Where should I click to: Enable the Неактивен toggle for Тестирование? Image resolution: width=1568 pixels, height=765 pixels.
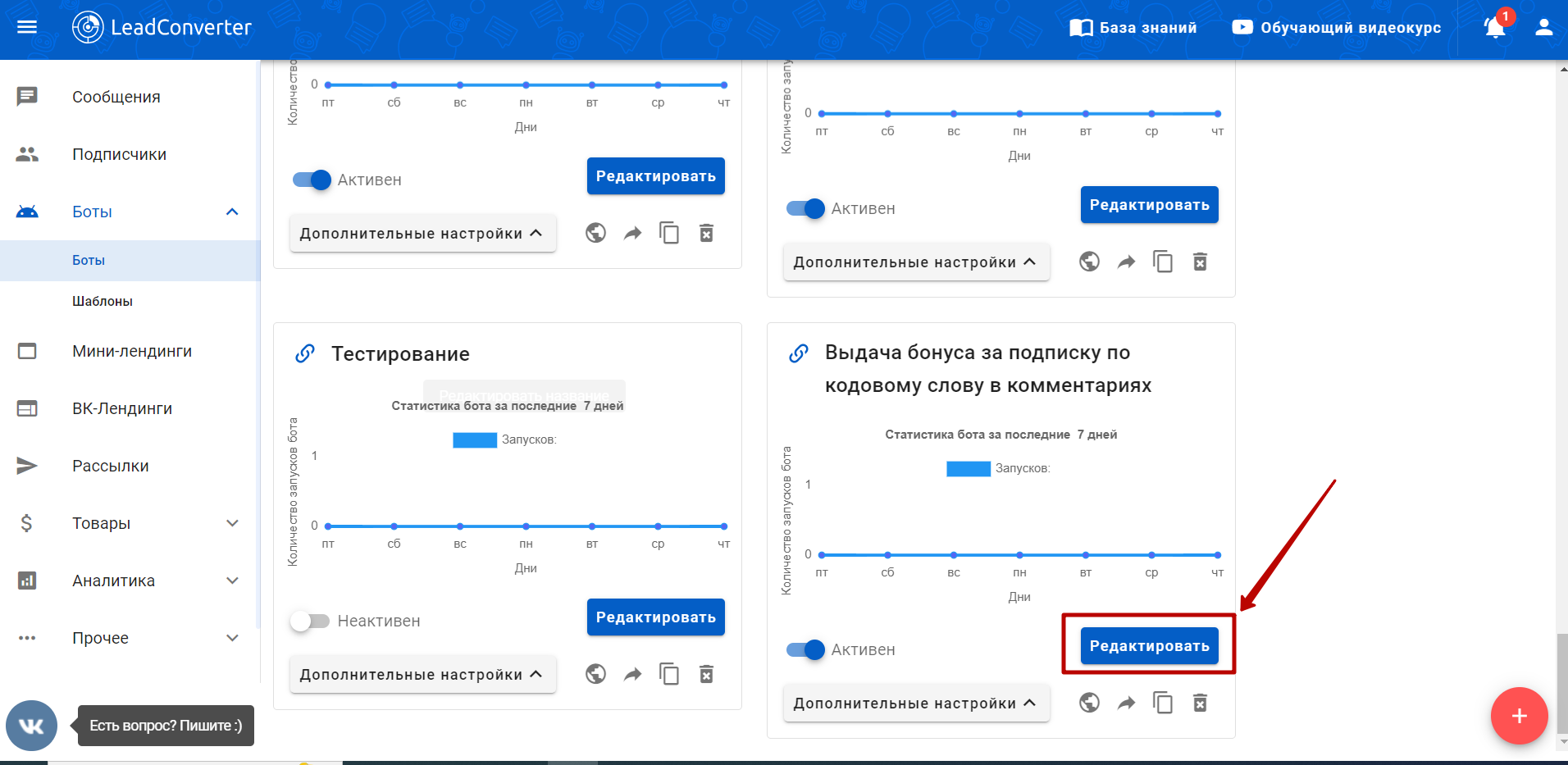pyautogui.click(x=310, y=622)
